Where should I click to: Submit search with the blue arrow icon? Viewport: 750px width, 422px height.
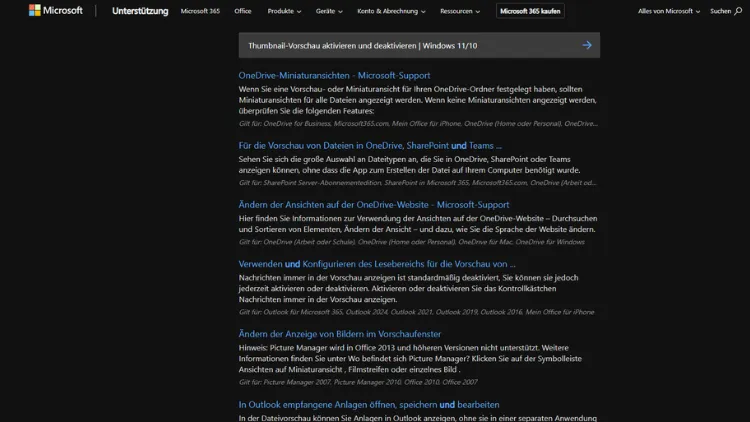click(587, 45)
